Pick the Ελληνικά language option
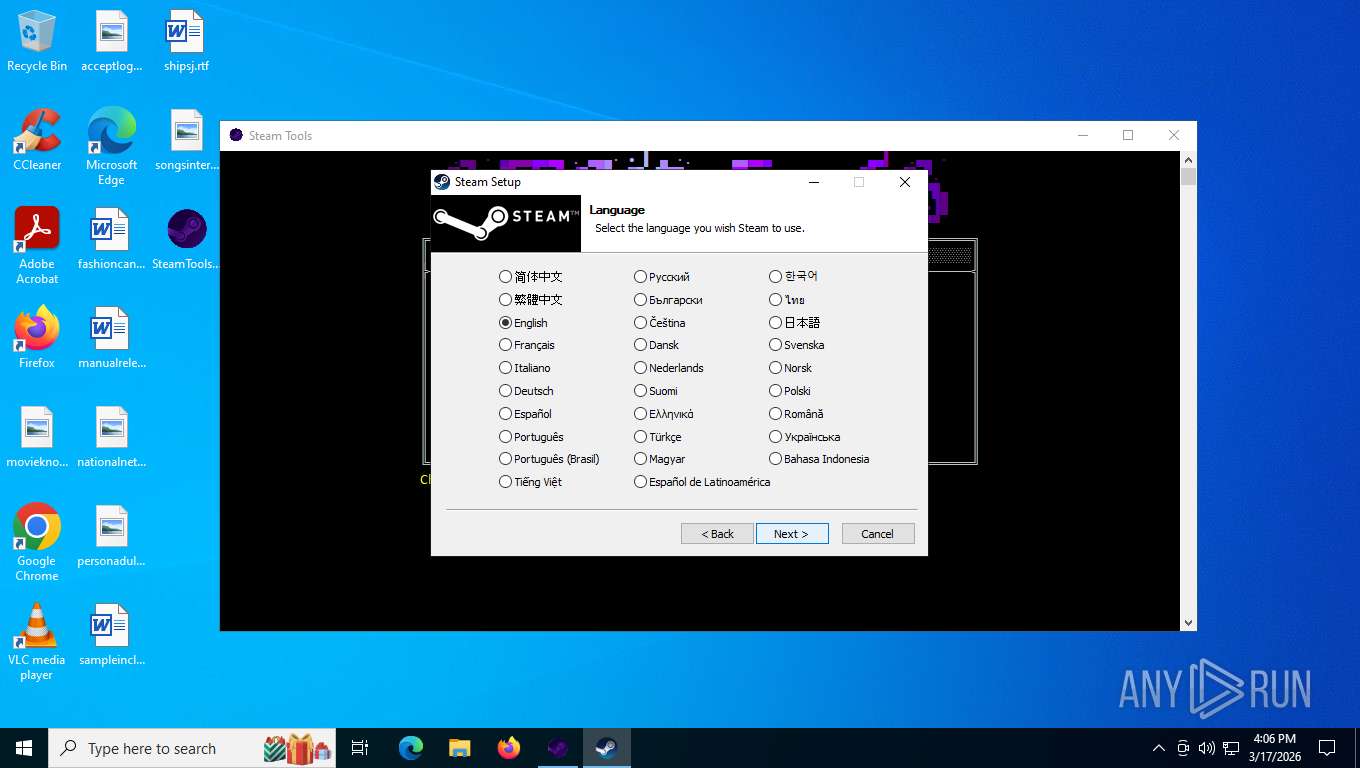 (664, 414)
